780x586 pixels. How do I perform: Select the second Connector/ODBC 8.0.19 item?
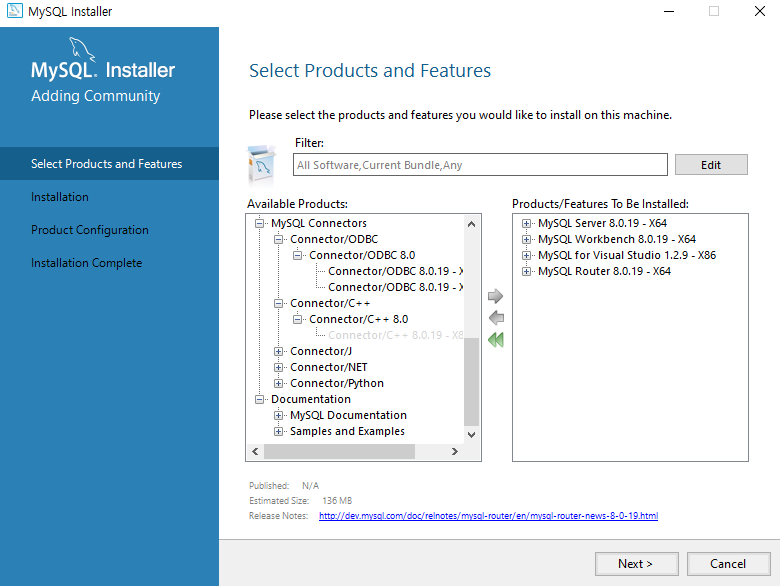pyautogui.click(x=395, y=287)
